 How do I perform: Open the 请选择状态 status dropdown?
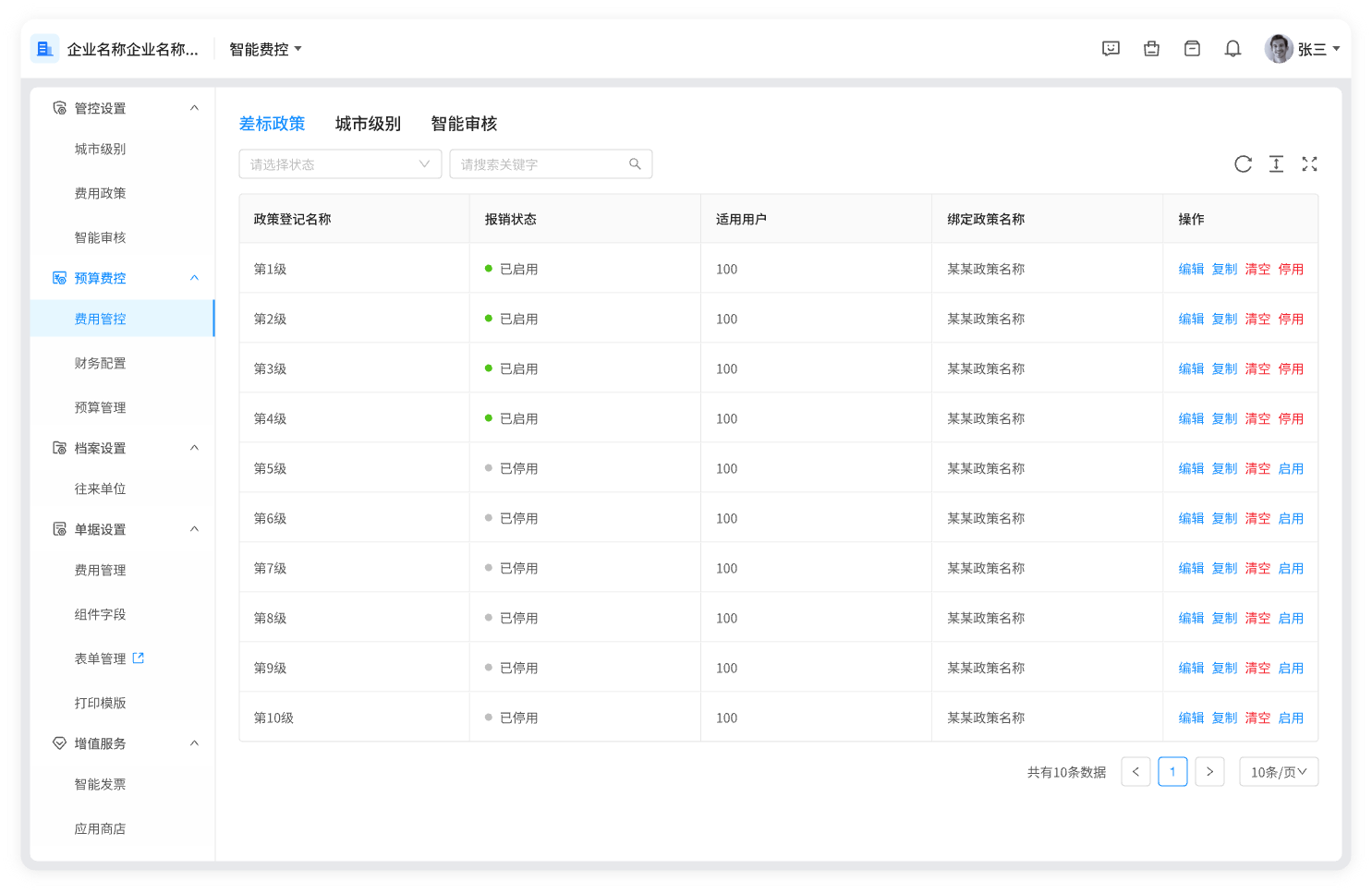339,164
